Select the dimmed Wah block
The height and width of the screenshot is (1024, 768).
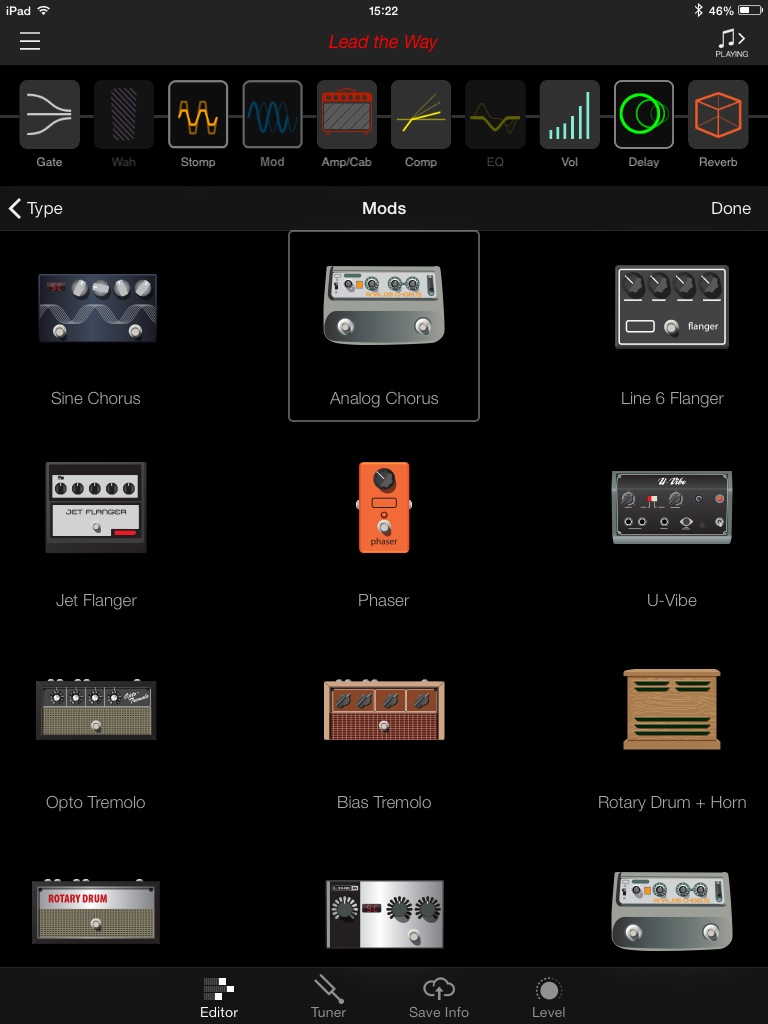[x=123, y=115]
